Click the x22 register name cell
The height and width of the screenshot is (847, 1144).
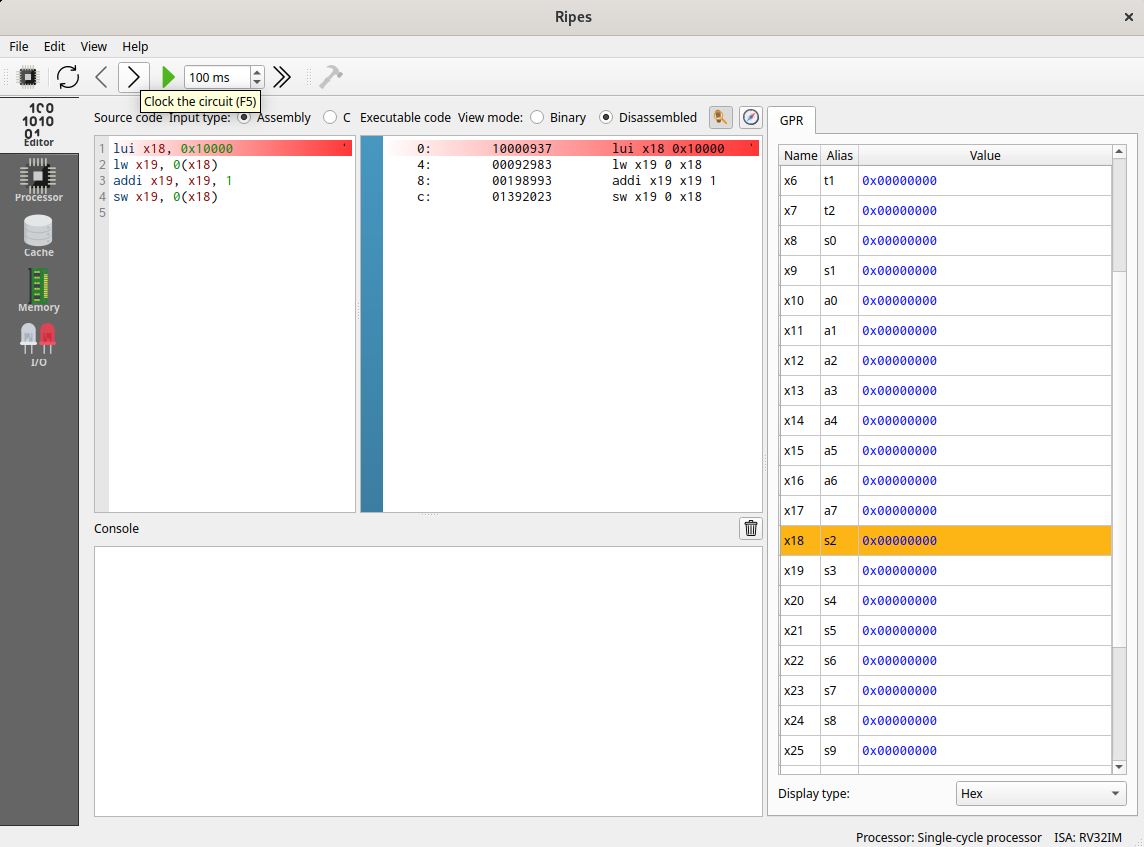tap(800, 661)
